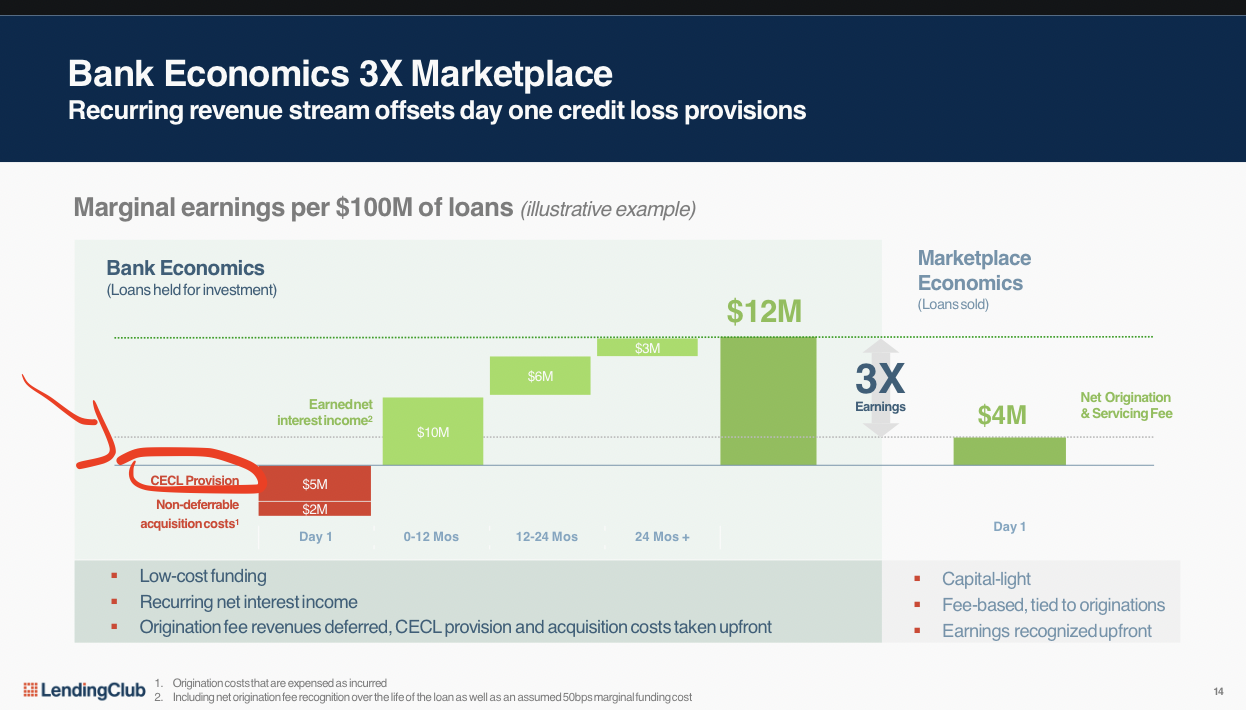
Task: Click the "Marketplace Economics" section heading
Action: 974,270
